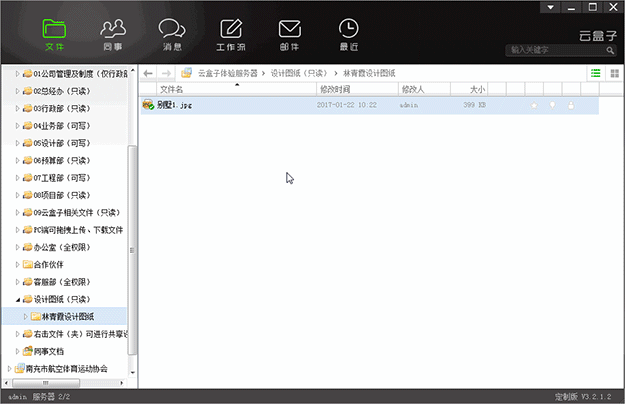This screenshot has height=404, width=625.
Task: Select 办公室(全权限) folder
Action: [x=62, y=247]
